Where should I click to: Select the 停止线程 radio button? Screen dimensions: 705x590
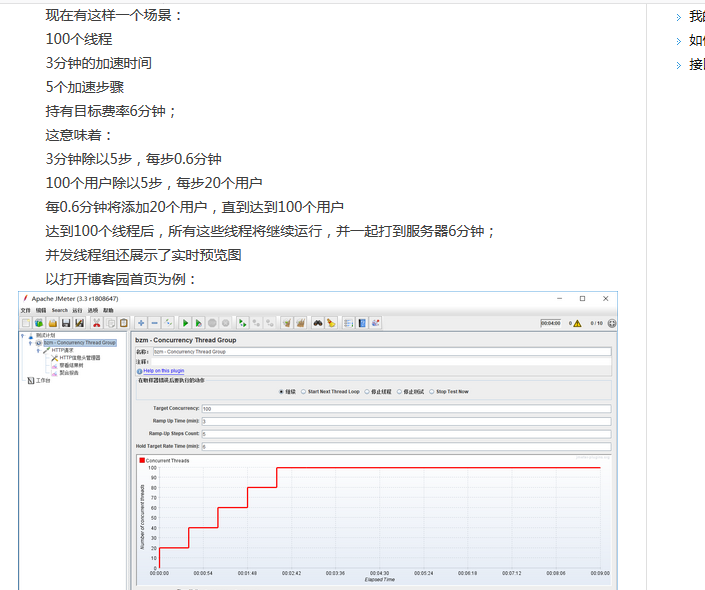367,392
